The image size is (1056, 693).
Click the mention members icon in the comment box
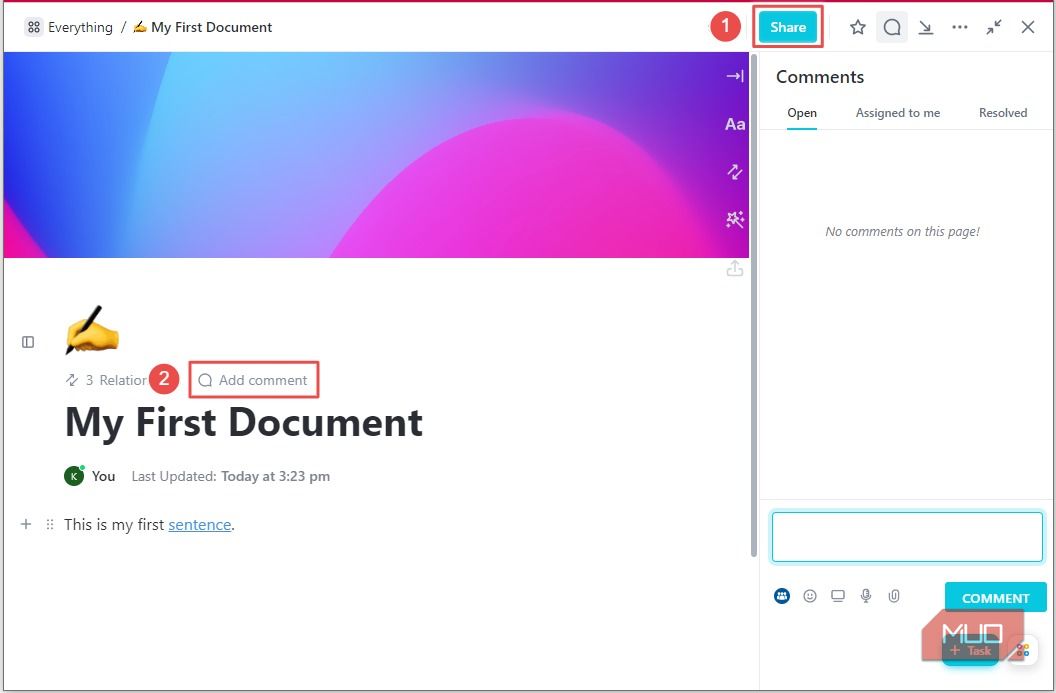(x=781, y=595)
